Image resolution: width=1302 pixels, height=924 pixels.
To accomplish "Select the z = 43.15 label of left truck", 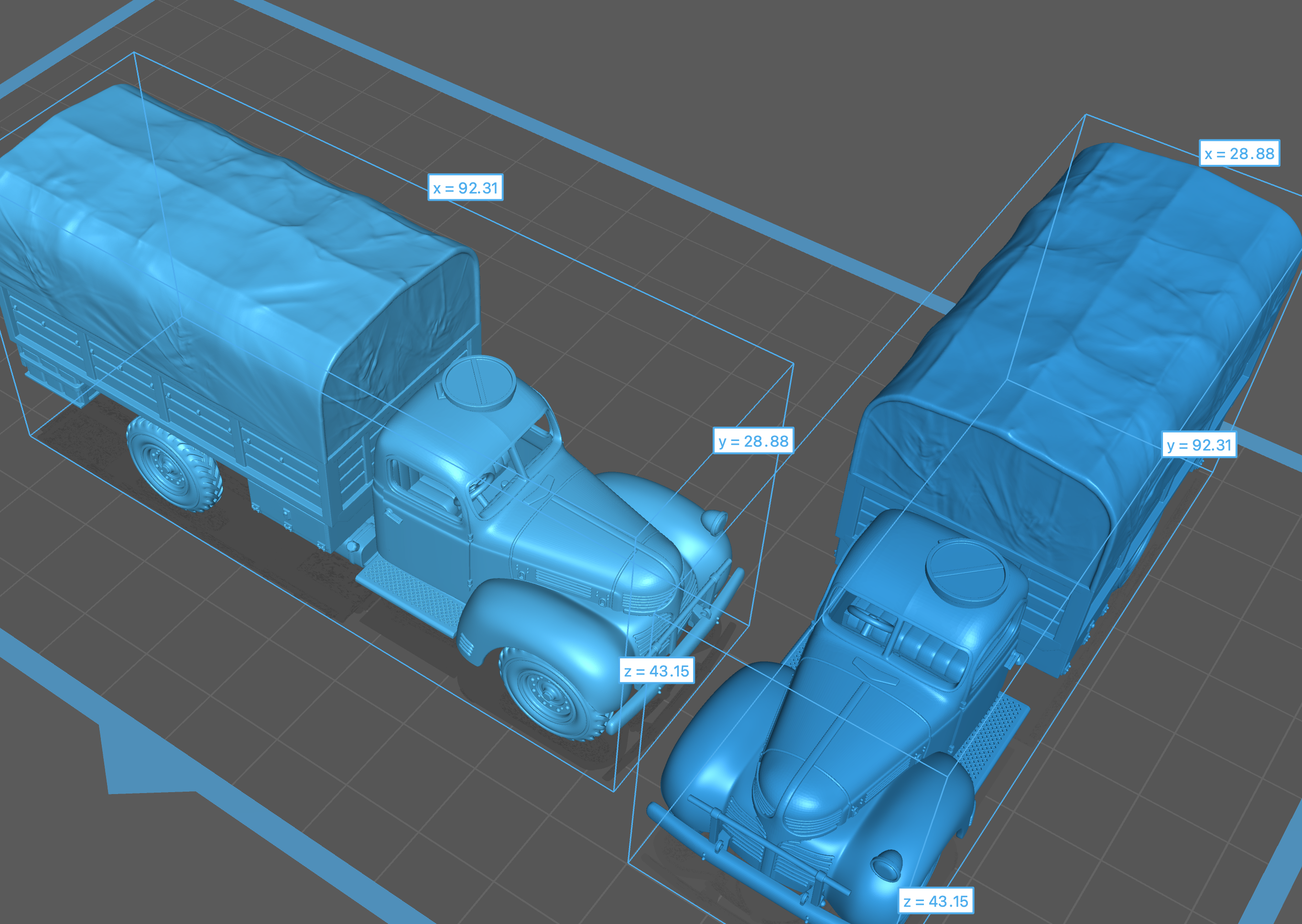I will click(x=657, y=671).
